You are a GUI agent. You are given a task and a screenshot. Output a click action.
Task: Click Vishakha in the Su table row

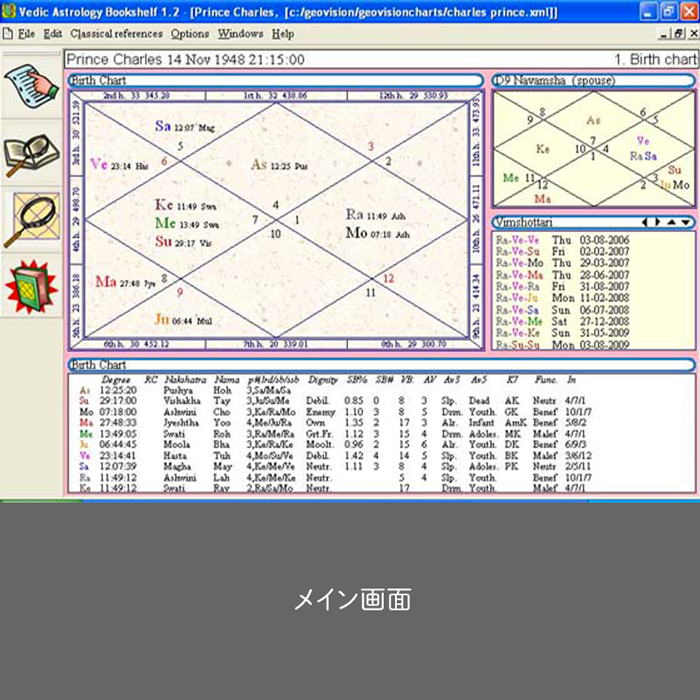pos(182,401)
